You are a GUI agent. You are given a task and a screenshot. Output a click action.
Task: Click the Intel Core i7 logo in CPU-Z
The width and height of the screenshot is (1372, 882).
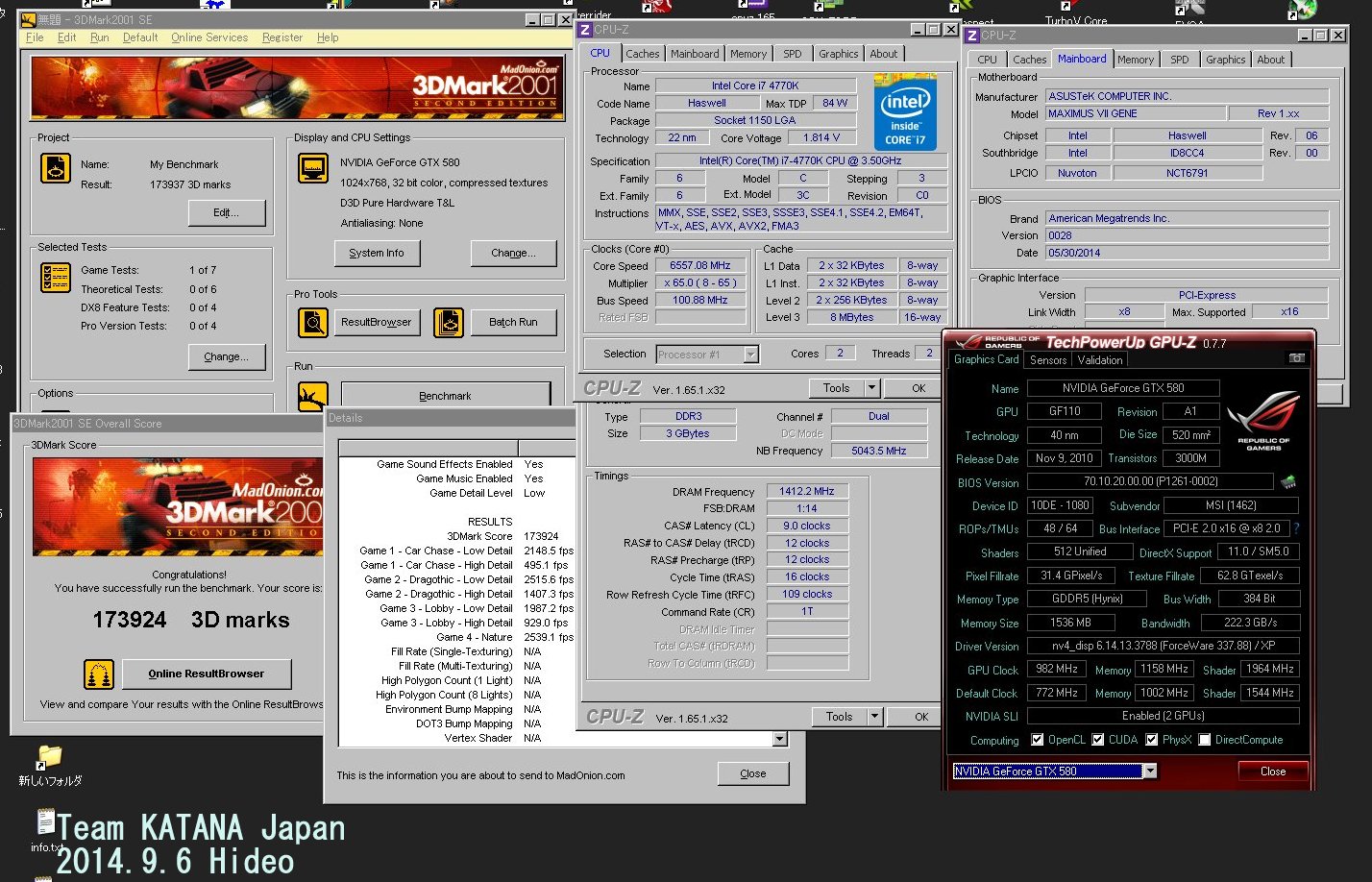pos(905,112)
